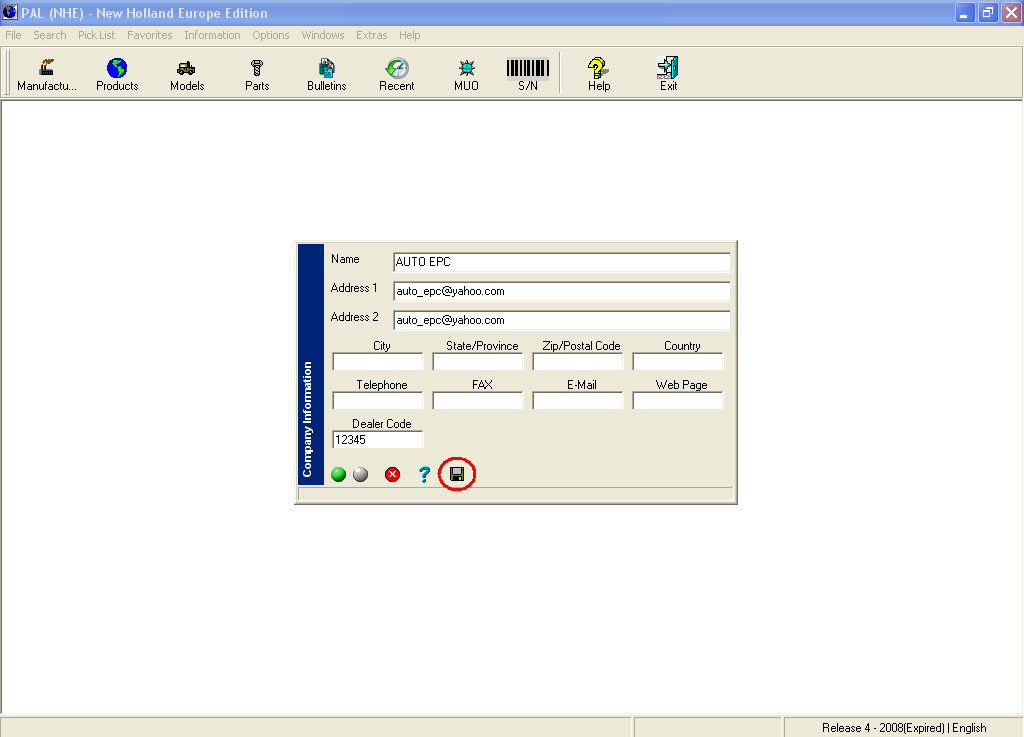Open the Pick List menu

[x=96, y=35]
